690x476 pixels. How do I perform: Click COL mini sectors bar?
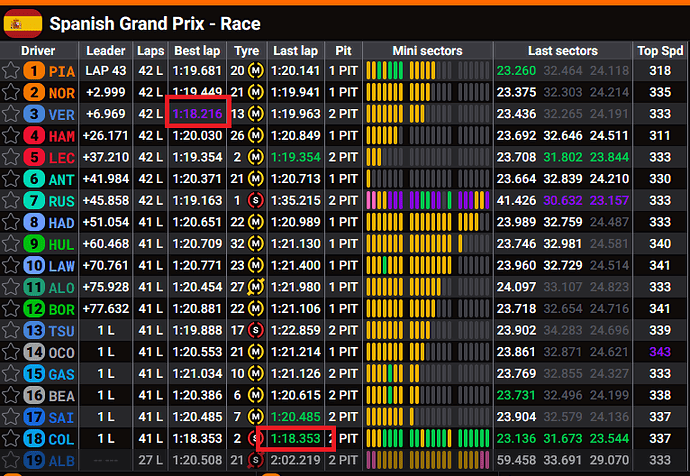tap(428, 439)
